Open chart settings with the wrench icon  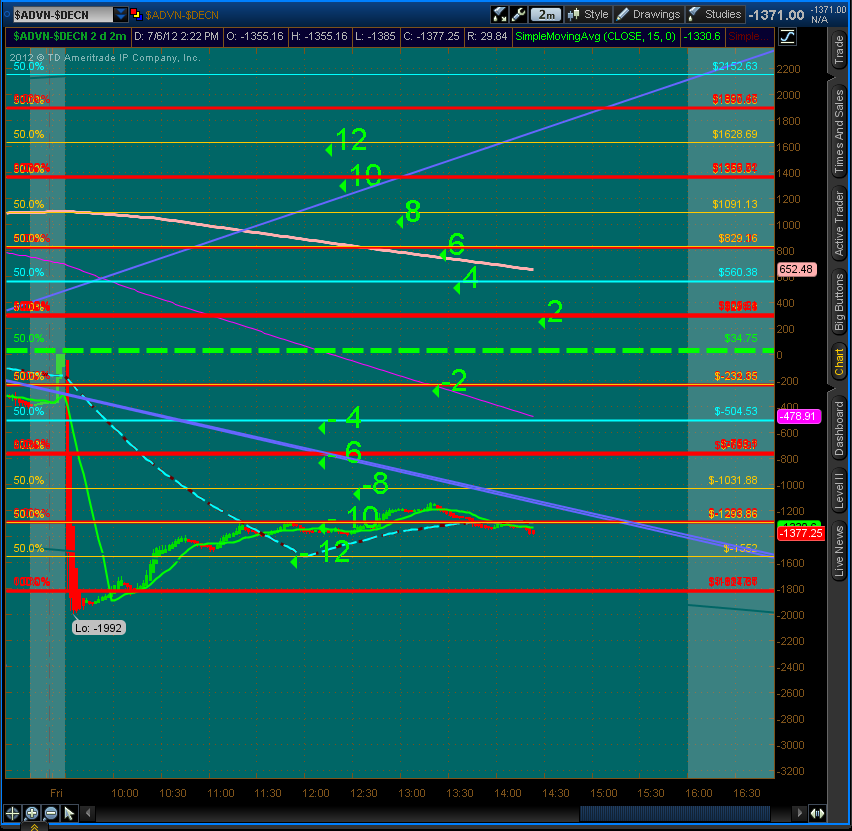coord(518,14)
